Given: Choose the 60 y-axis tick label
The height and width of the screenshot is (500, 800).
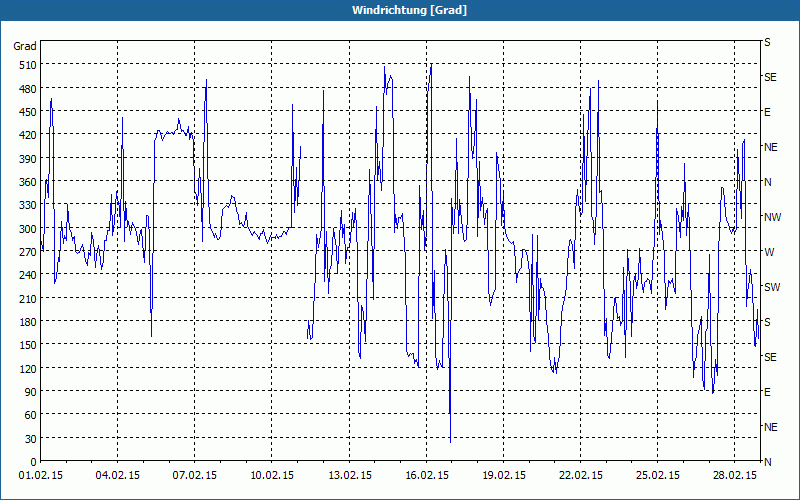Looking at the screenshot, I should [31, 415].
